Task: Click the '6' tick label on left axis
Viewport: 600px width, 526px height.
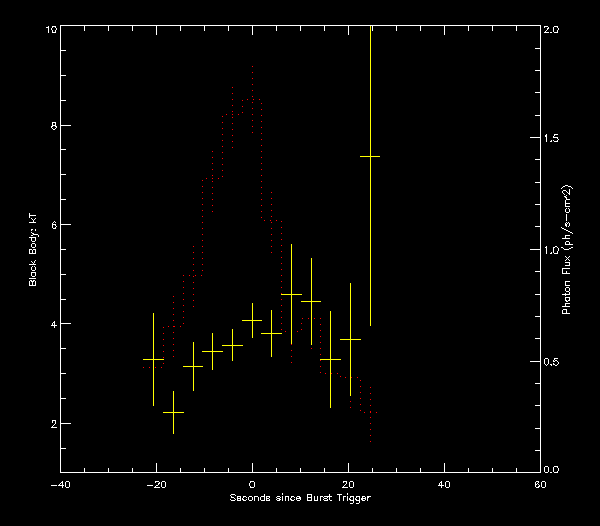Action: pyautogui.click(x=52, y=225)
